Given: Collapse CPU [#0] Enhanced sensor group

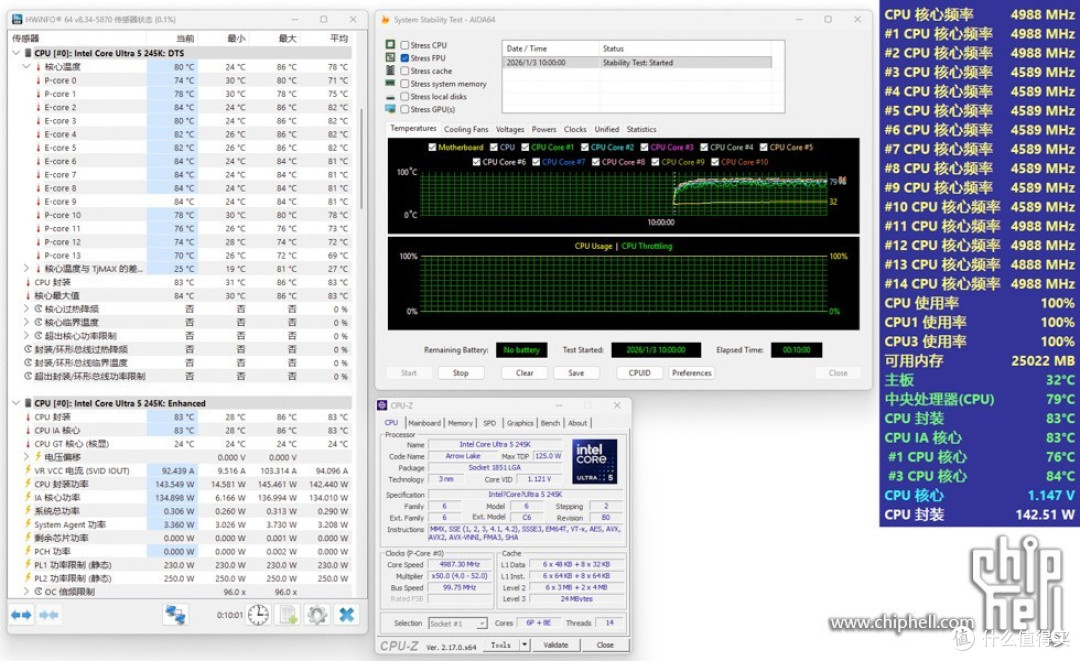Looking at the screenshot, I should point(16,403).
